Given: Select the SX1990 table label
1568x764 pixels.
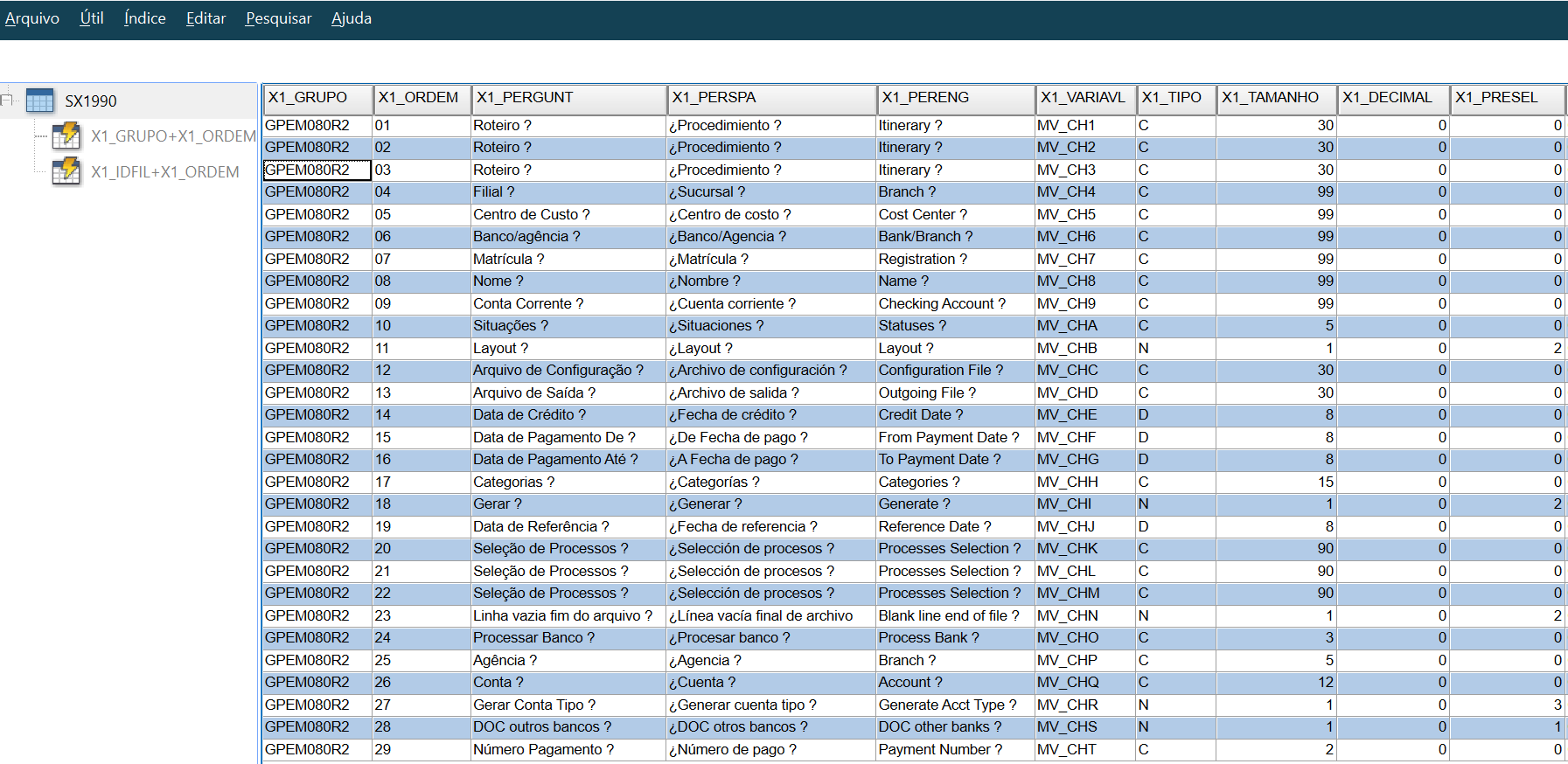Looking at the screenshot, I should (x=91, y=101).
